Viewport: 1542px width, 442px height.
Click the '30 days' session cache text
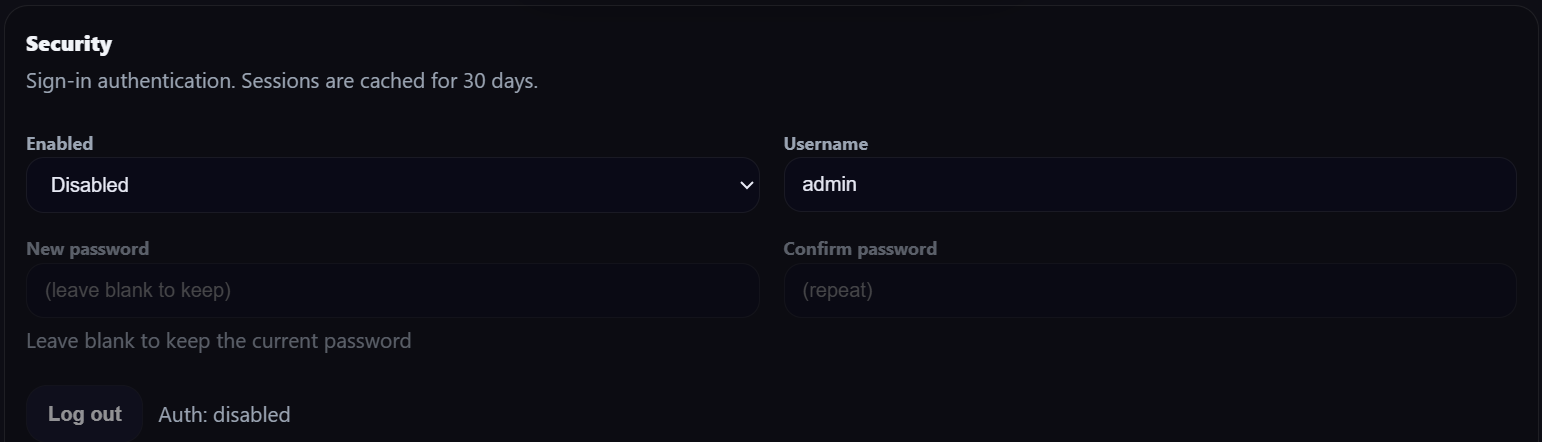(500, 81)
